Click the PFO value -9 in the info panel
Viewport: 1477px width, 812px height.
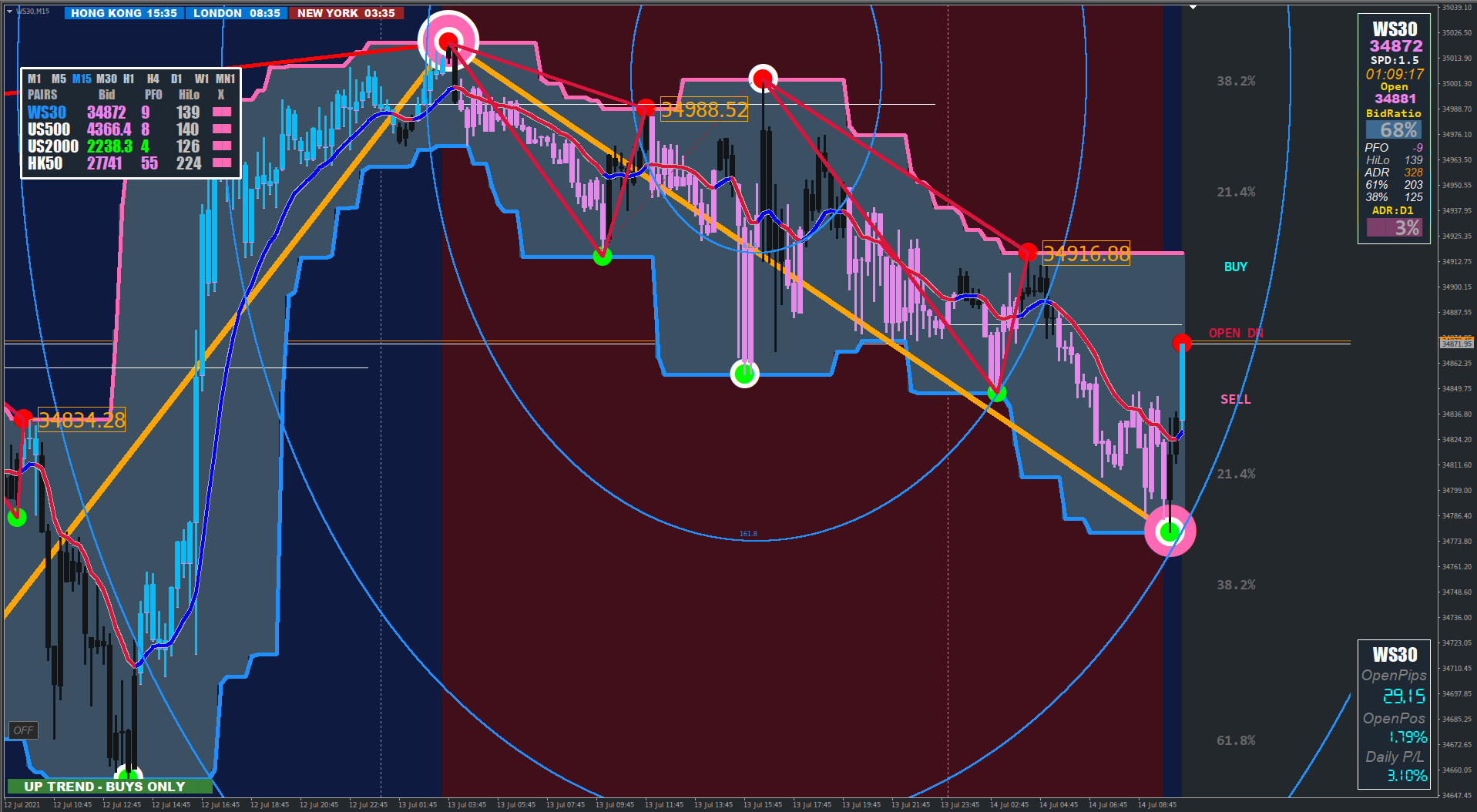1417,148
